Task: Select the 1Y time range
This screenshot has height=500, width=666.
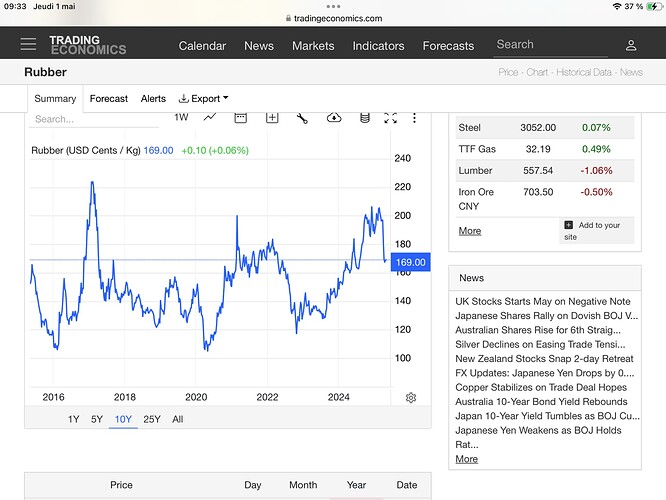Action: tap(74, 419)
